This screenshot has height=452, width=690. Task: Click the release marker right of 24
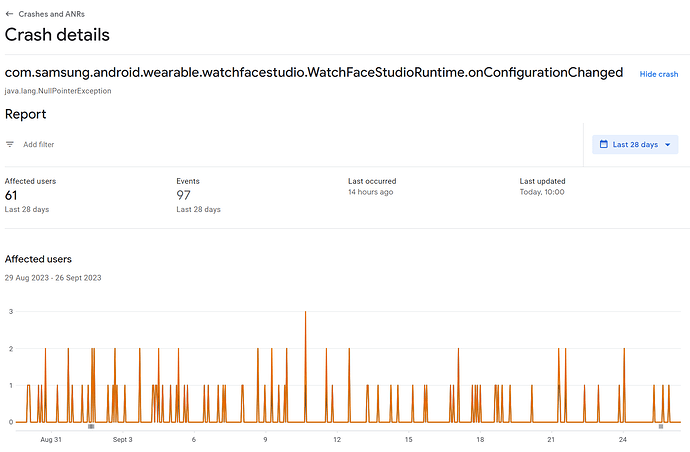point(660,427)
